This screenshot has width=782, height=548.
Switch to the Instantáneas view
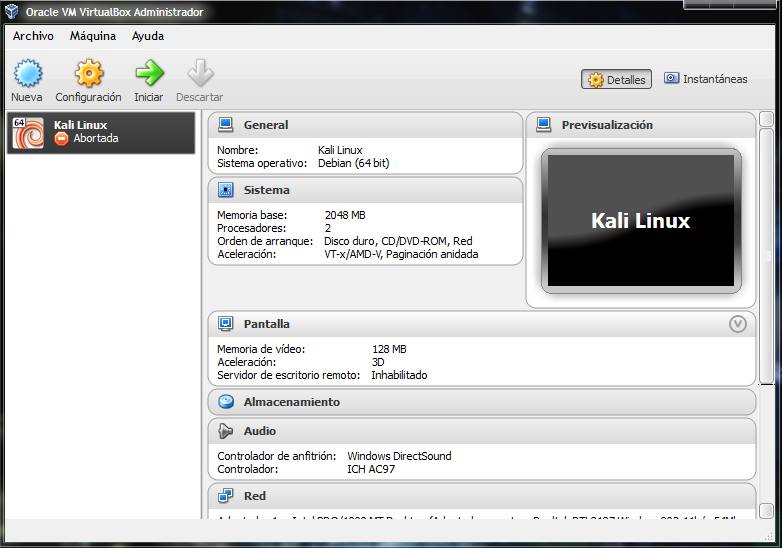(706, 79)
